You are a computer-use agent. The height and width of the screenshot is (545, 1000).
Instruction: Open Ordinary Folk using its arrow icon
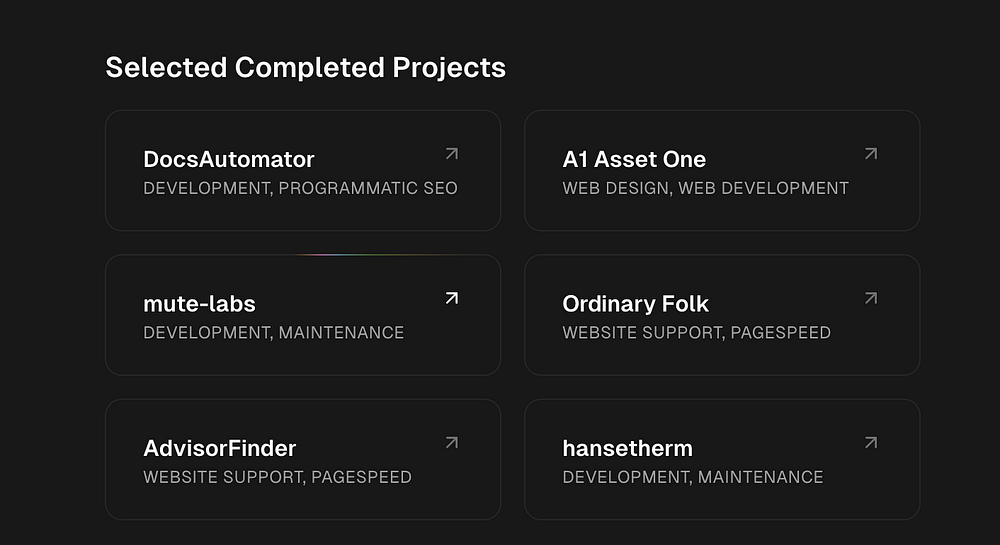point(871,298)
